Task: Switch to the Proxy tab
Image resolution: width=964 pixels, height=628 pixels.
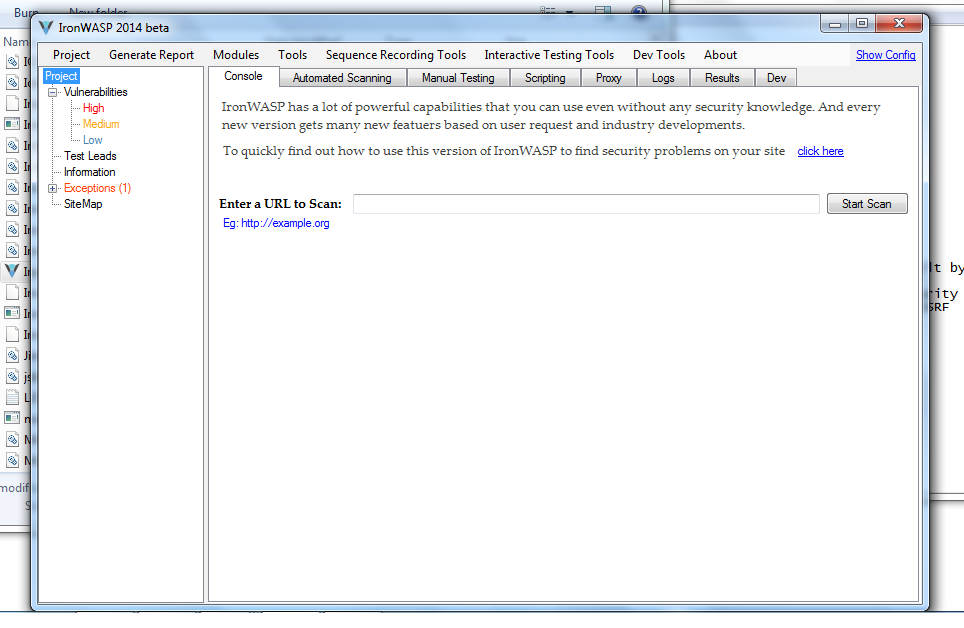Action: 608,77
